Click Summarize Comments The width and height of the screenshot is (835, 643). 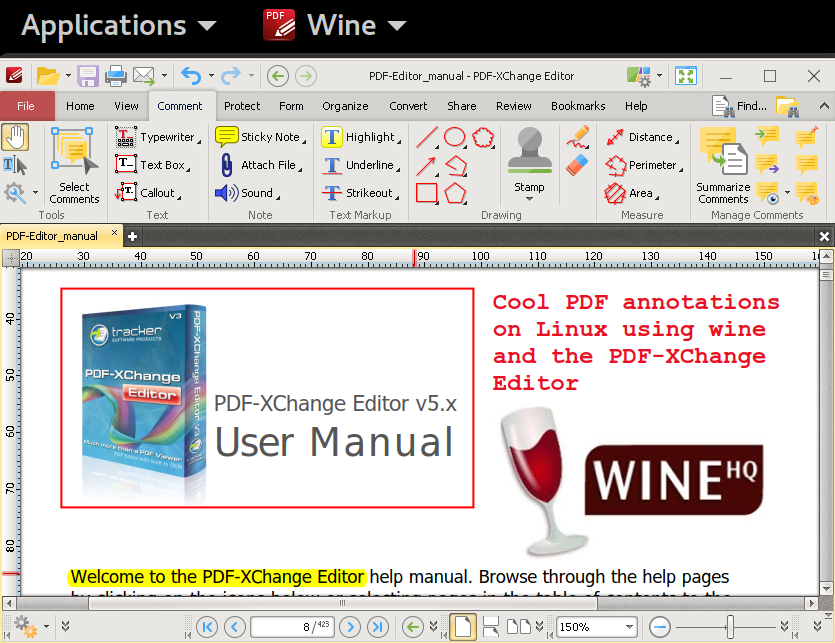pos(723,165)
